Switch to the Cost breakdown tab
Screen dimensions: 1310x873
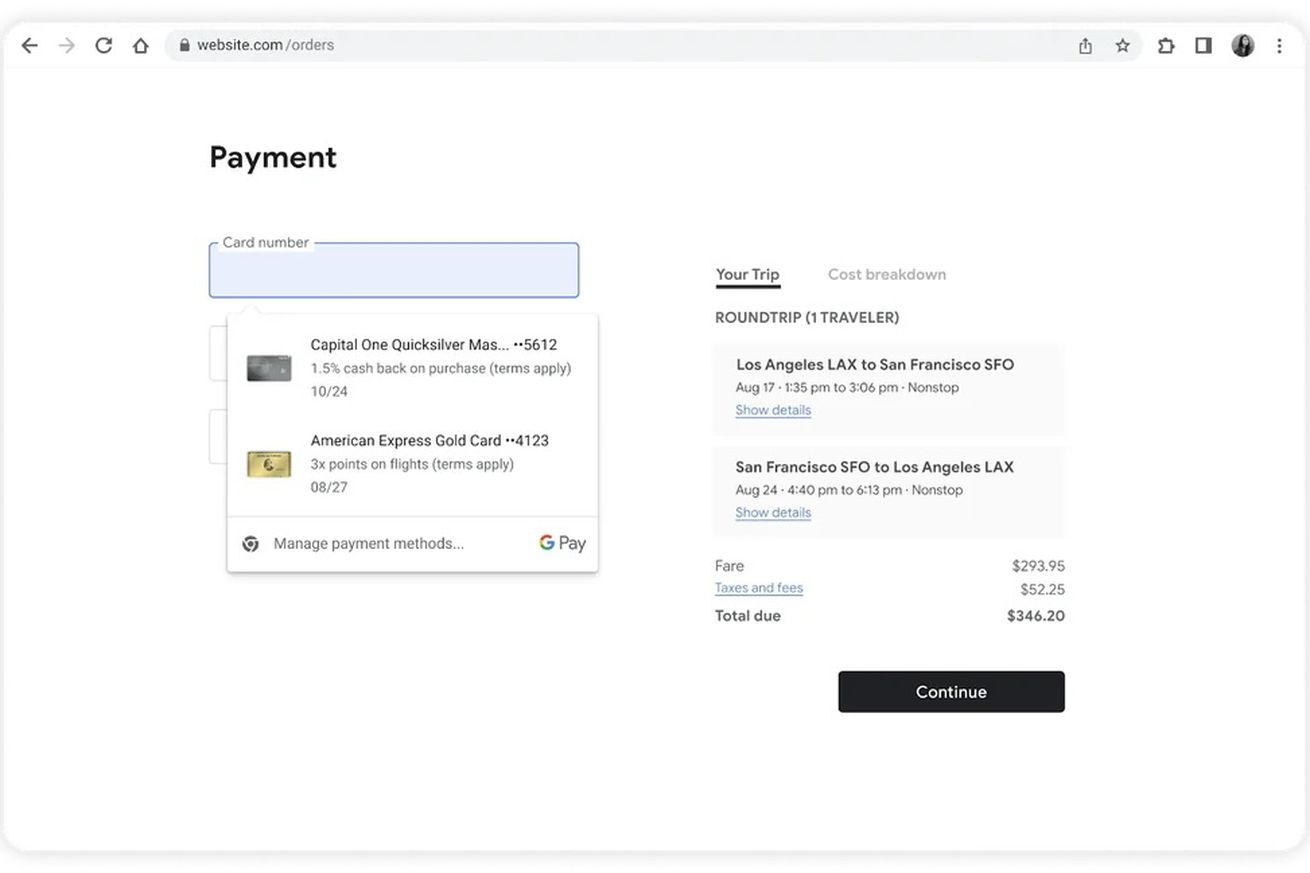tap(886, 274)
